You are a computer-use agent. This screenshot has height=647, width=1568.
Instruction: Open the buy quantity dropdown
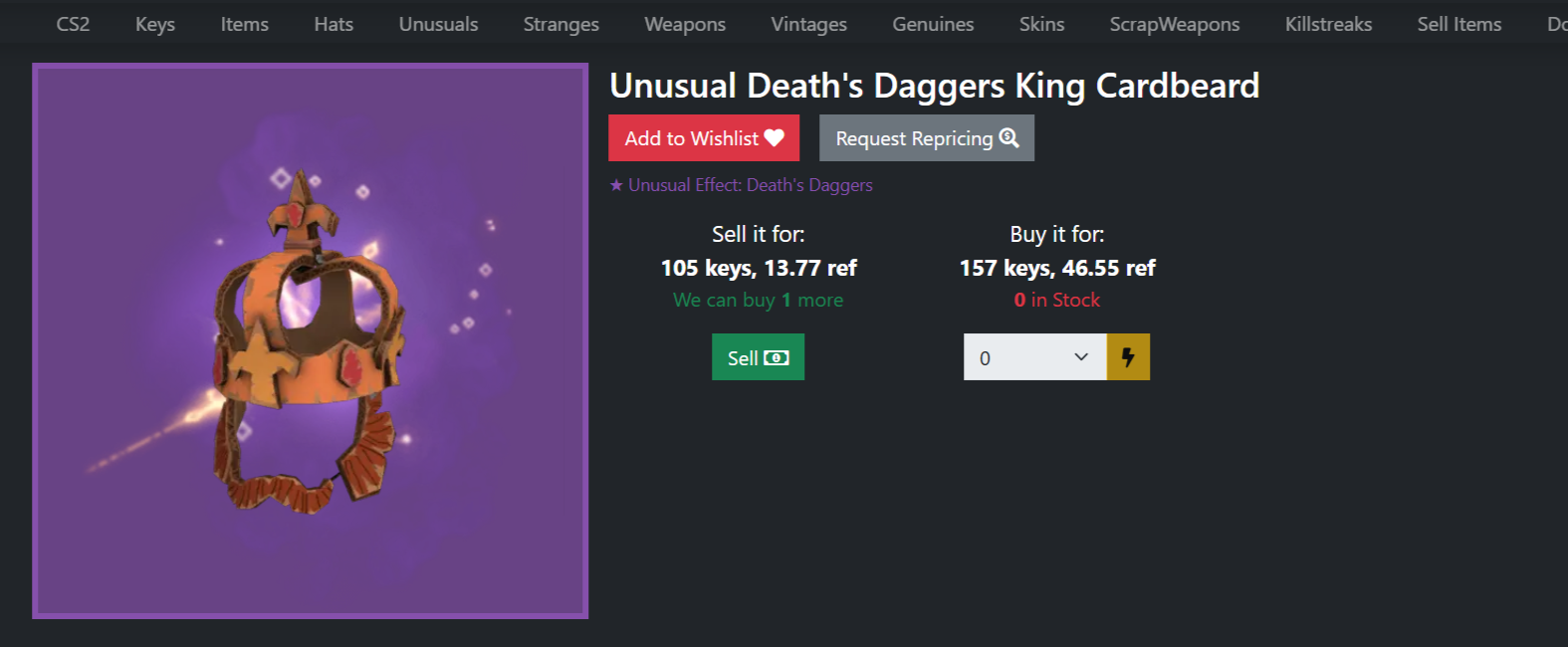click(x=1035, y=357)
